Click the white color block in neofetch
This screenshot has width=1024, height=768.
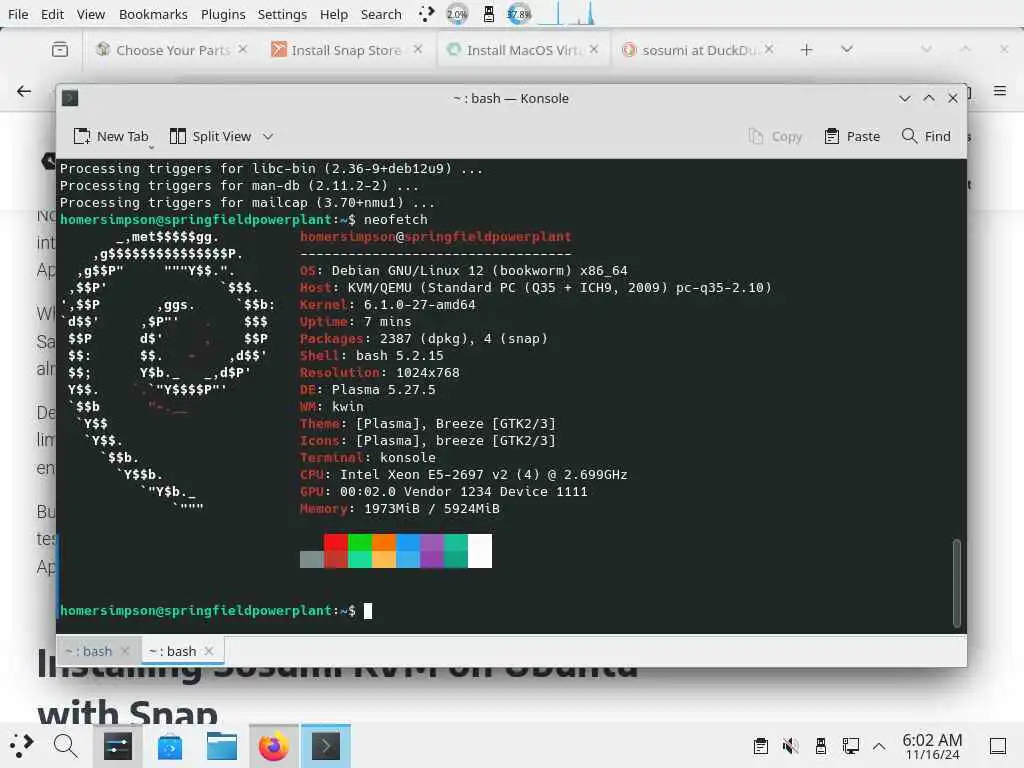[480, 551]
